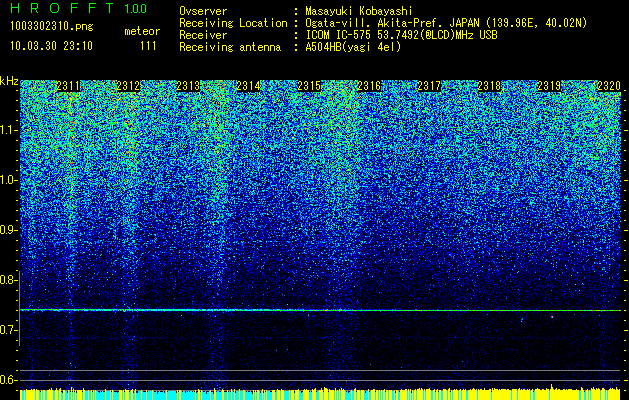Click the 0.8 frequency axis label
This screenshot has height=400, width=629.
(x=8, y=280)
